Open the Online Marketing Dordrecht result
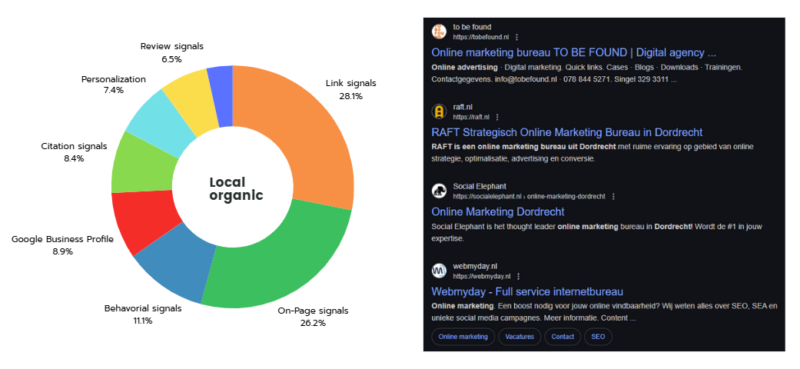Viewport: 800px width, 369px height. (x=497, y=212)
